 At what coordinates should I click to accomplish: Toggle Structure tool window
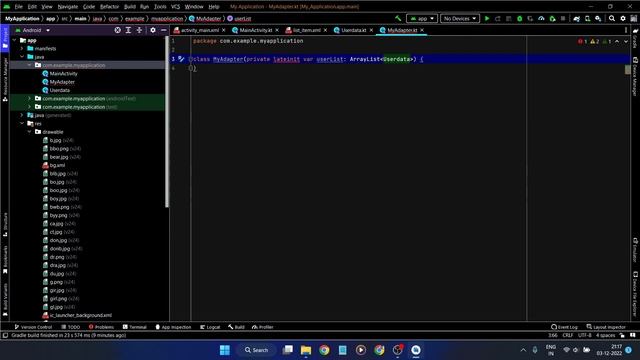pyautogui.click(x=5, y=224)
